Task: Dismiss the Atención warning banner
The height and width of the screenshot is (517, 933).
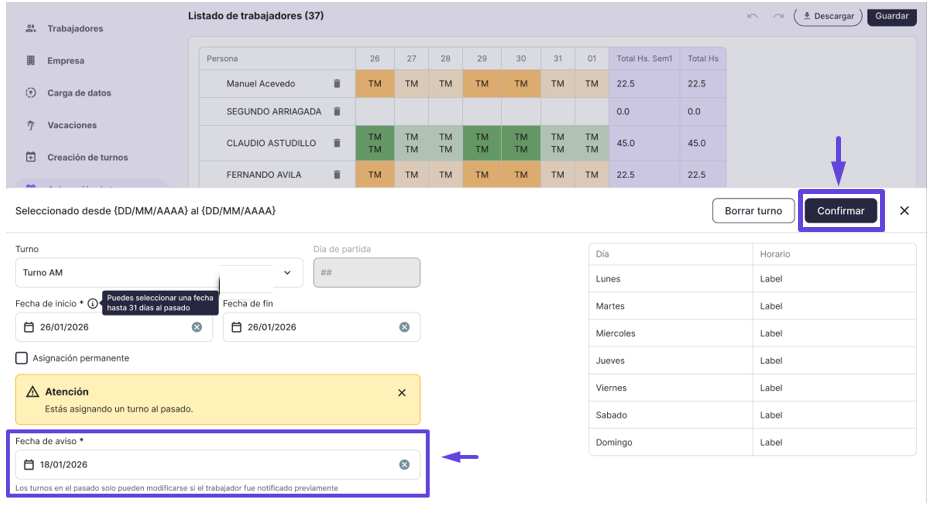Action: point(402,393)
